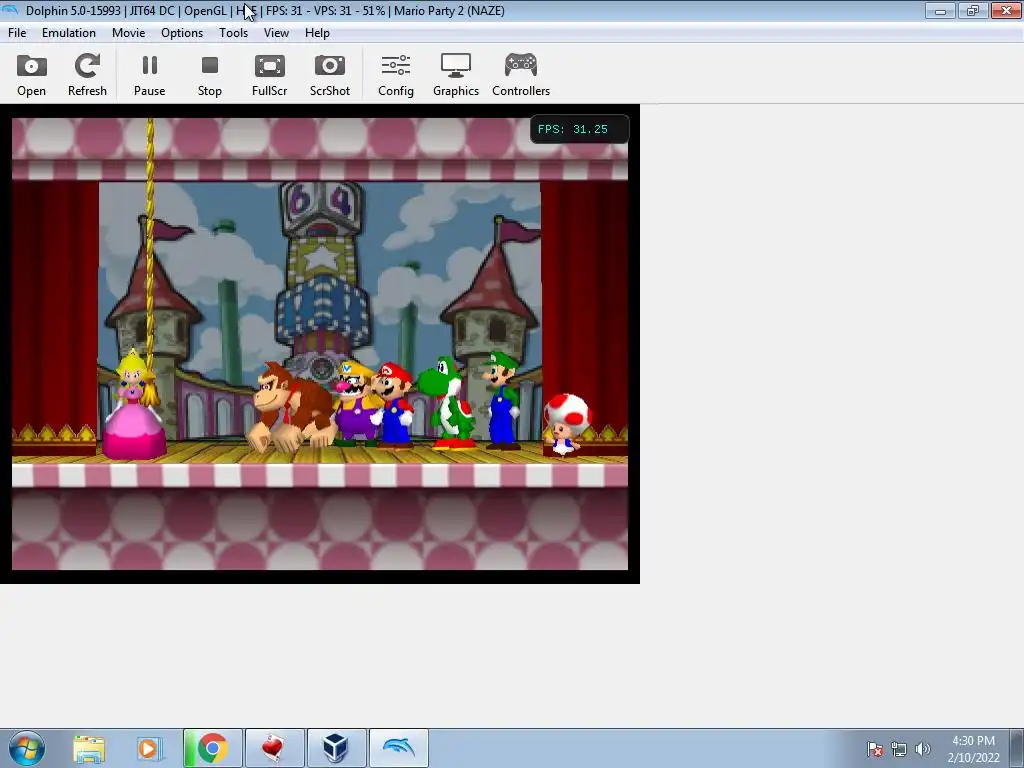
Task: Select Dolphin emulator taskbar button
Action: pyautogui.click(x=398, y=748)
